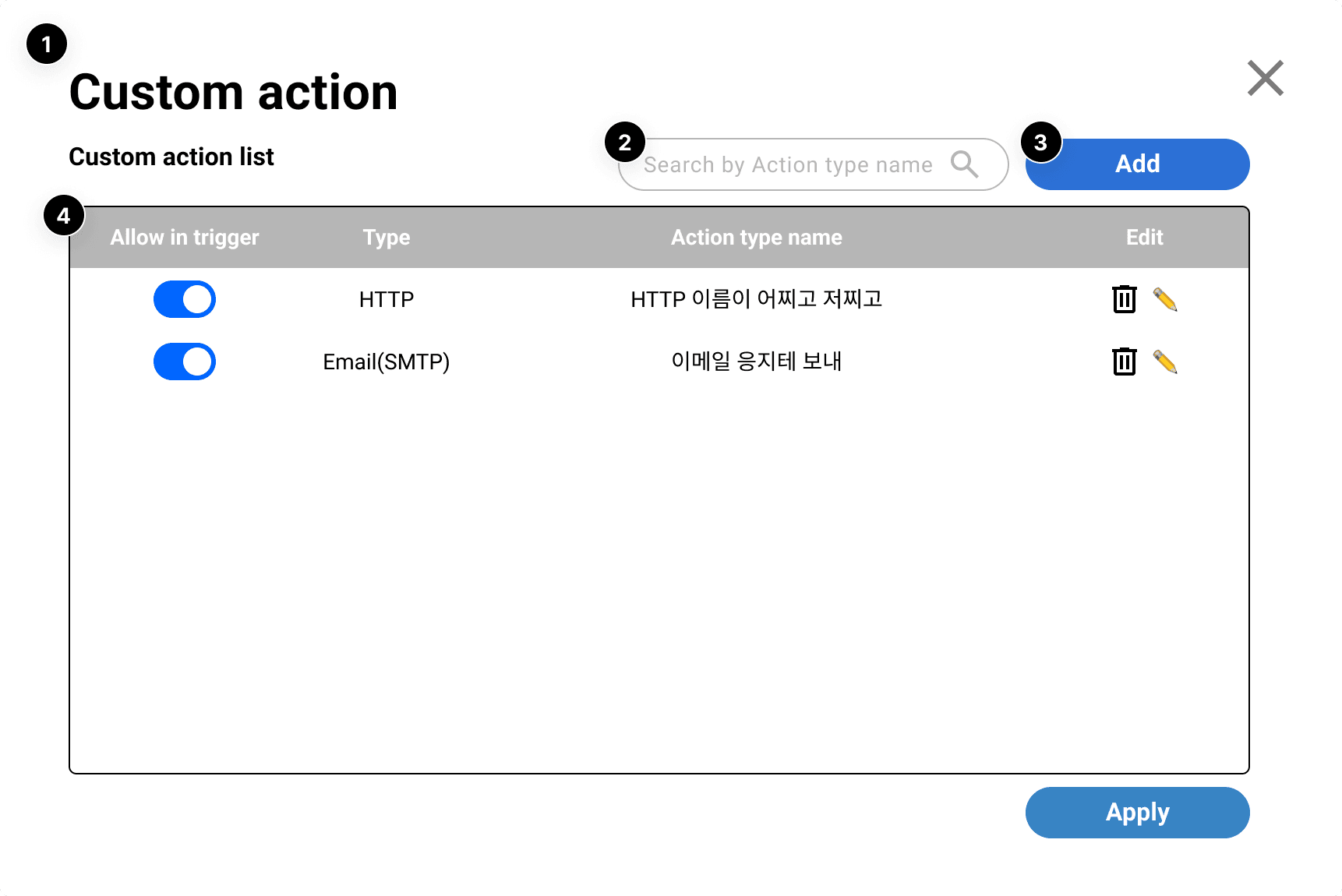Delete the HTTP custom action
Viewport: 1342px width, 896px height.
click(1123, 298)
